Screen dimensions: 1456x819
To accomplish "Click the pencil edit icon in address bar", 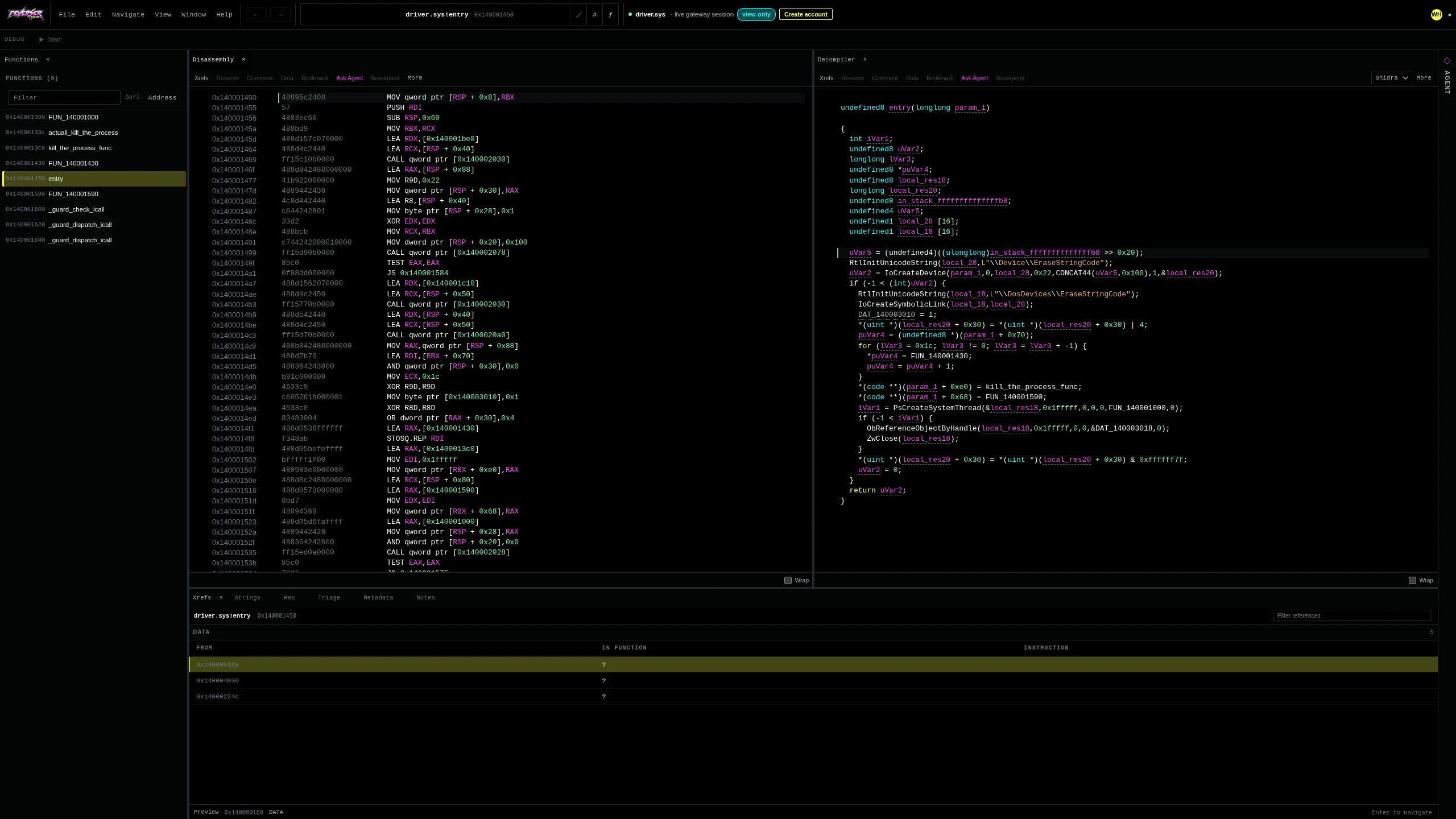I will point(579,15).
